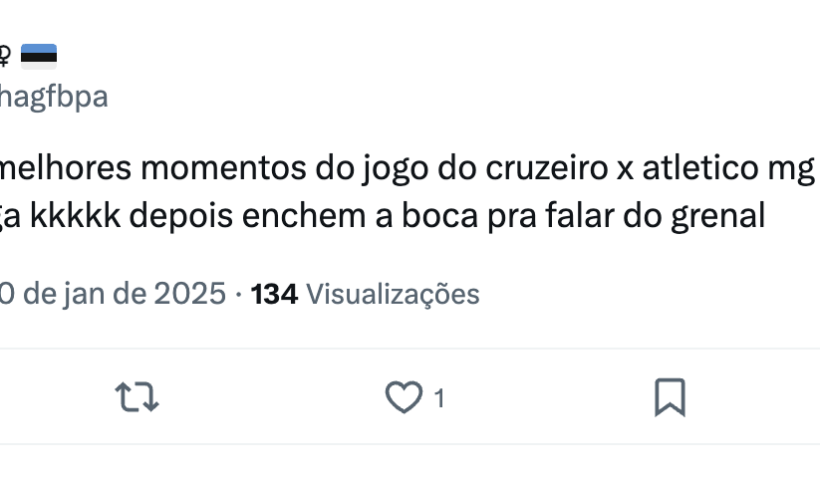This screenshot has width=820, height=480.
Task: Click the Visualizações label
Action: point(392,294)
